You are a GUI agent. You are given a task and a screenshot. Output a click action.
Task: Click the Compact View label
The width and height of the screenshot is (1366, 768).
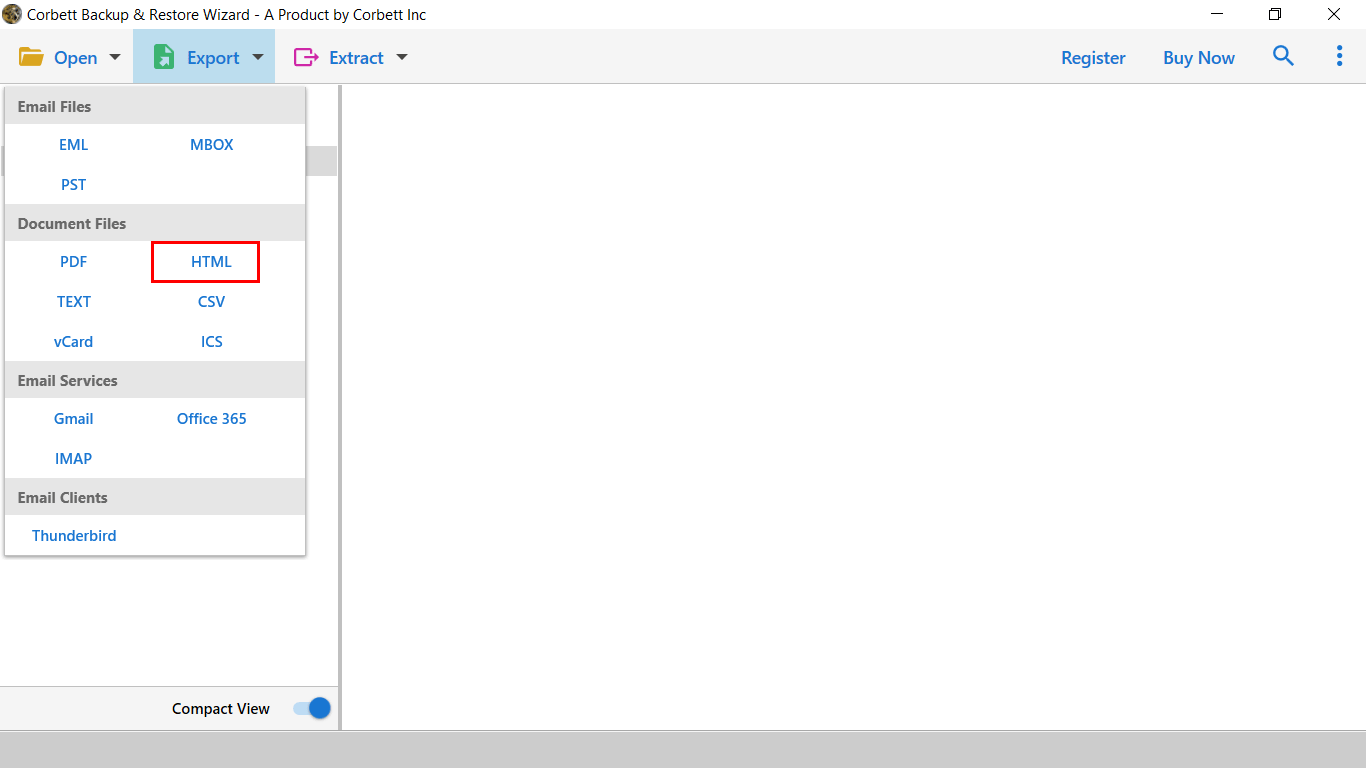click(x=221, y=709)
